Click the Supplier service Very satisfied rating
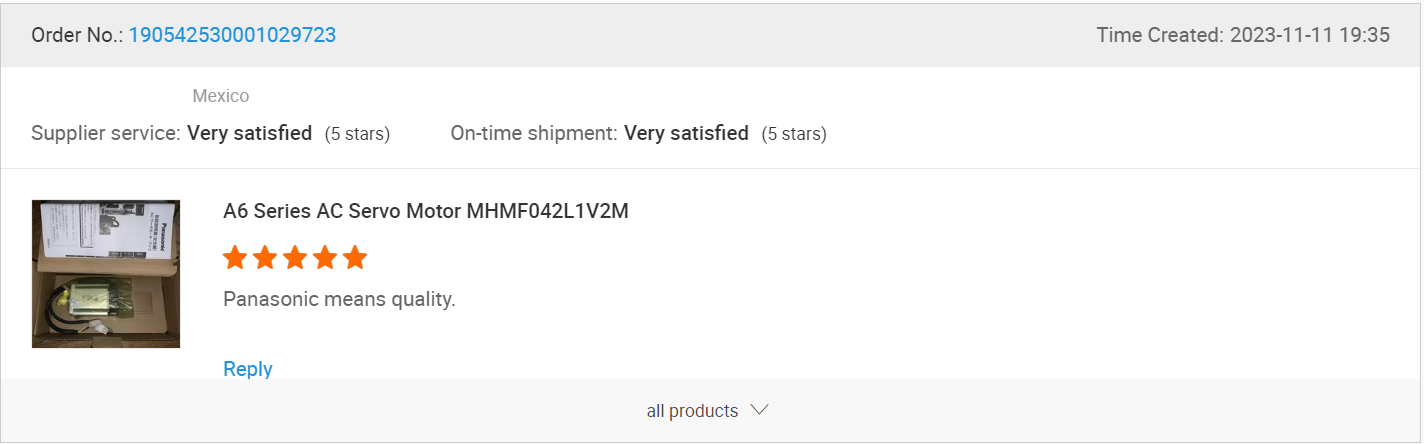Viewport: 1424px width, 444px height. click(x=250, y=133)
